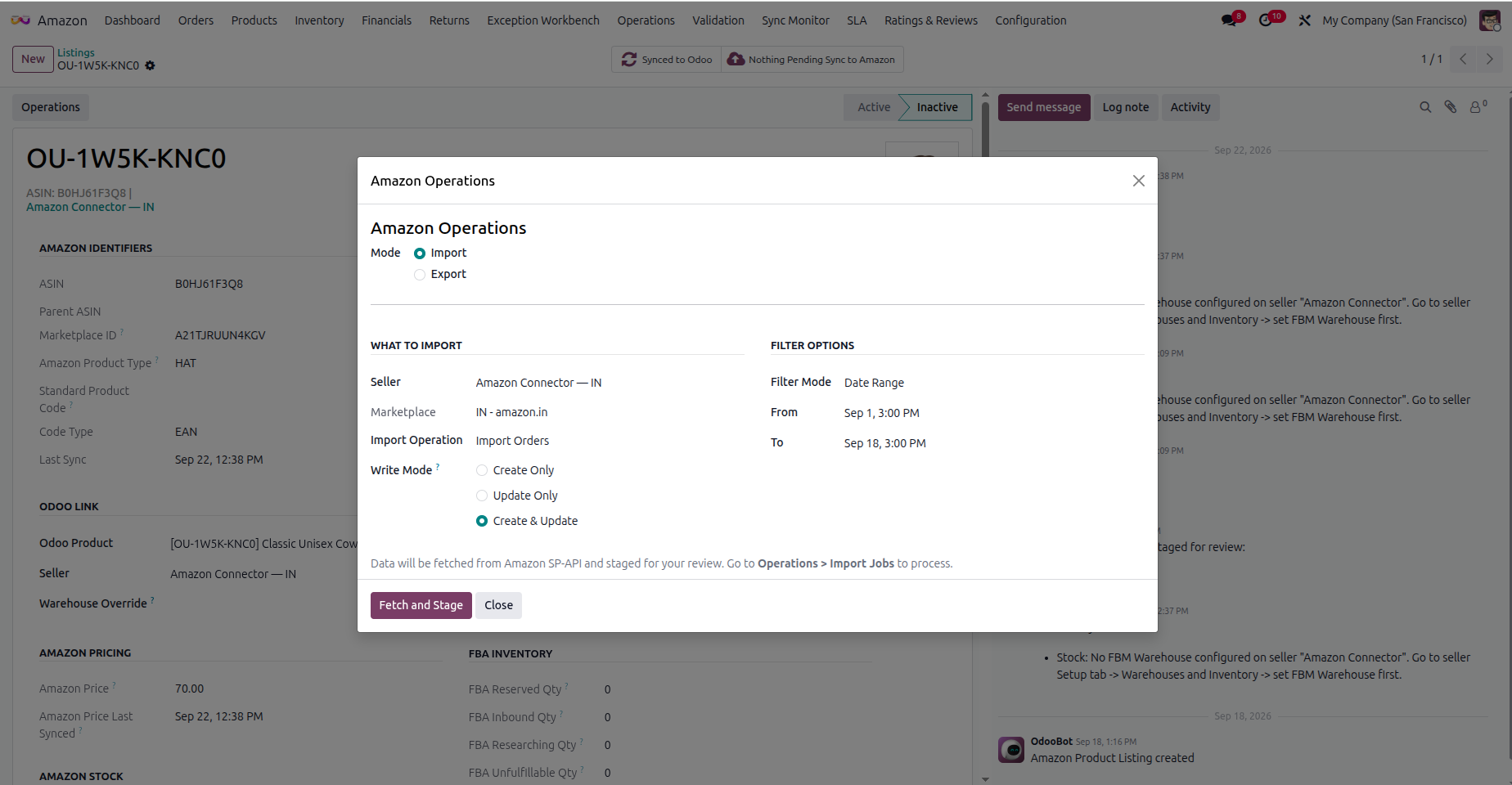Open the attachments paperclip icon
Viewport: 1512px width, 785px height.
pyautogui.click(x=1451, y=107)
